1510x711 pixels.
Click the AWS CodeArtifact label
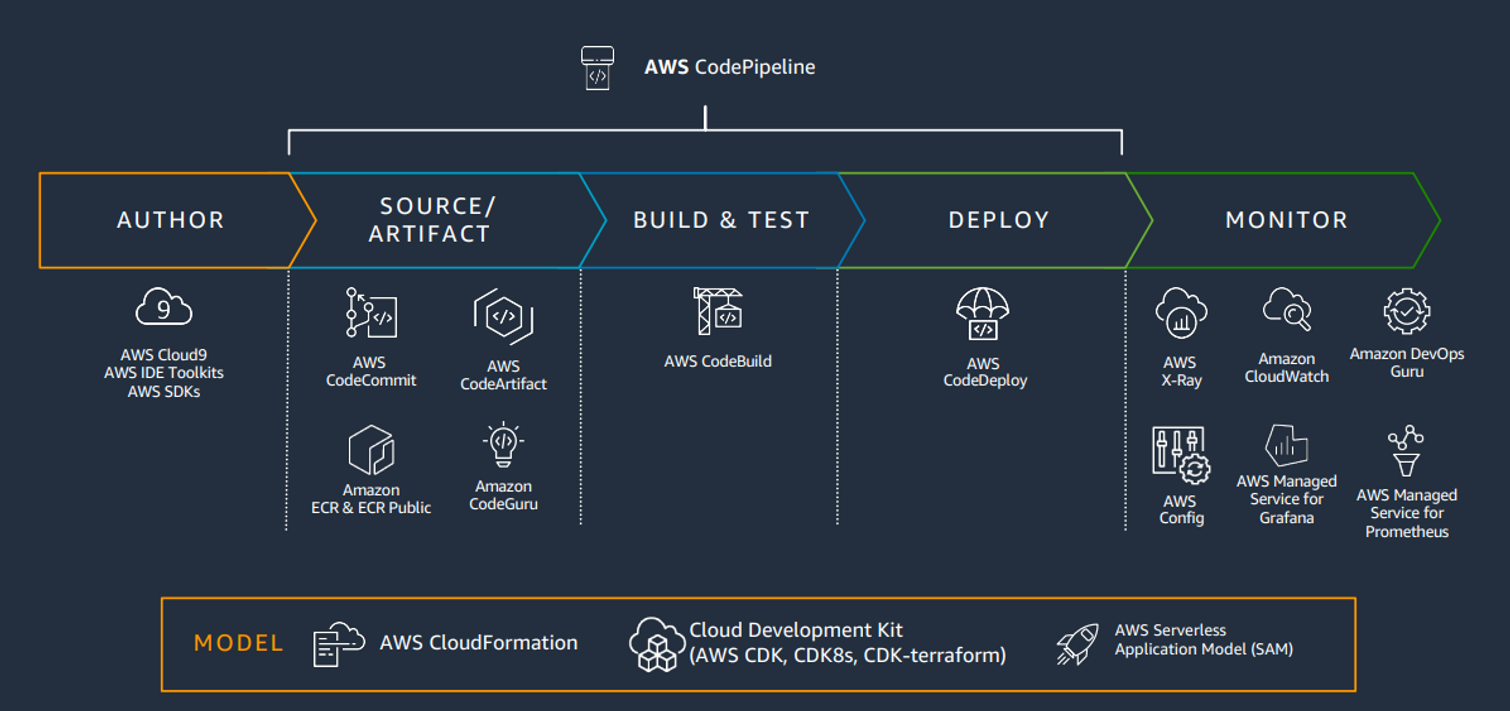tap(503, 375)
